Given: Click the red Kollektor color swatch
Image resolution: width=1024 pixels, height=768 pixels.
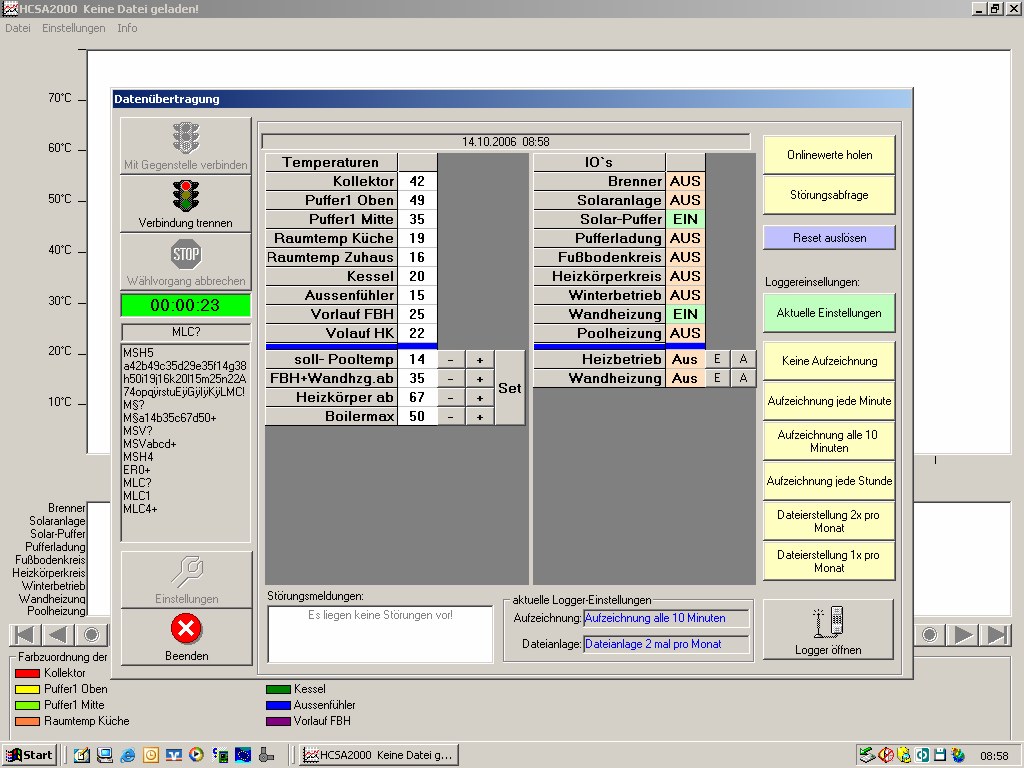Looking at the screenshot, I should click(27, 673).
